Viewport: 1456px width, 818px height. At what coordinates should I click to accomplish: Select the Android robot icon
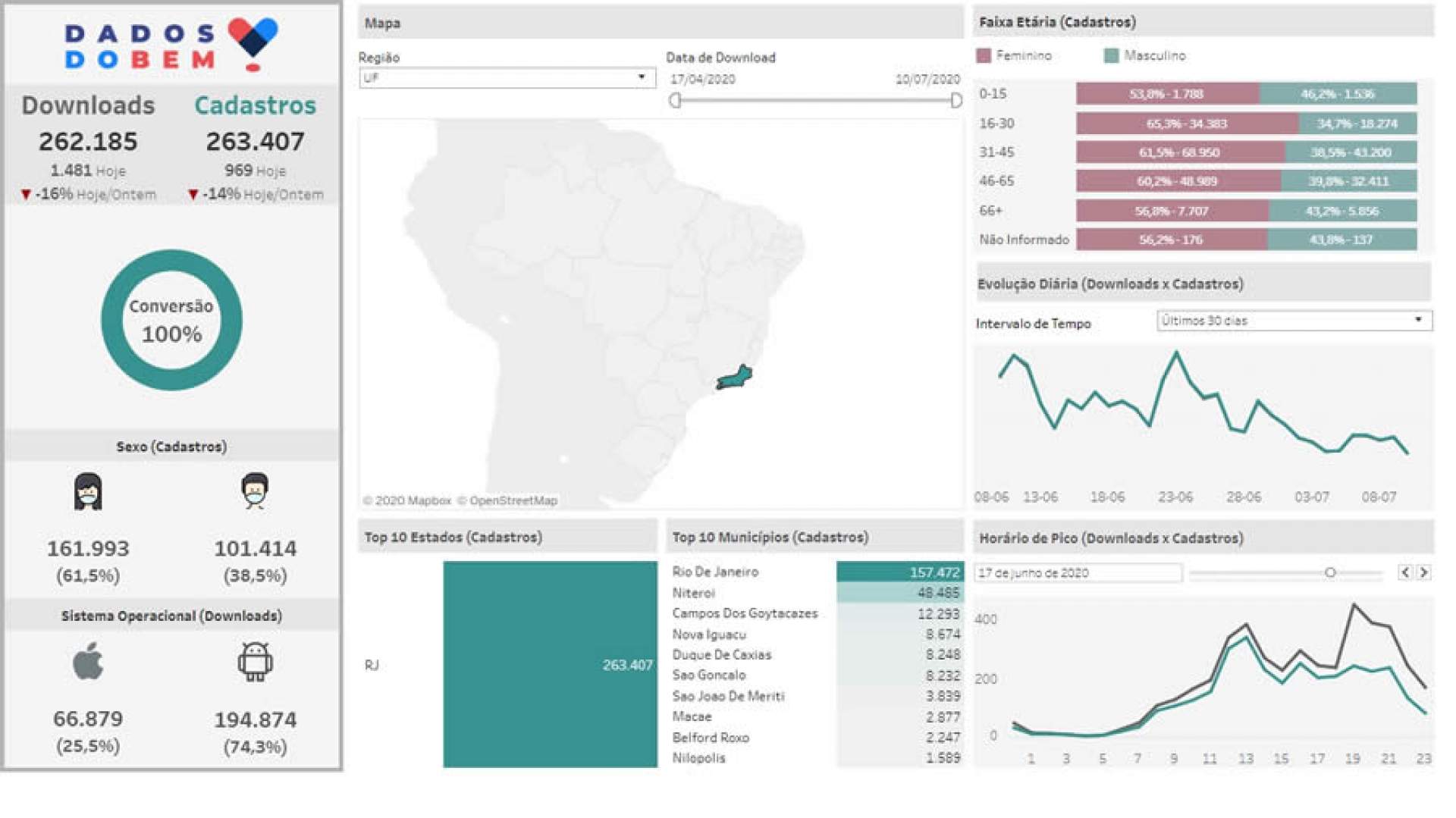(255, 661)
